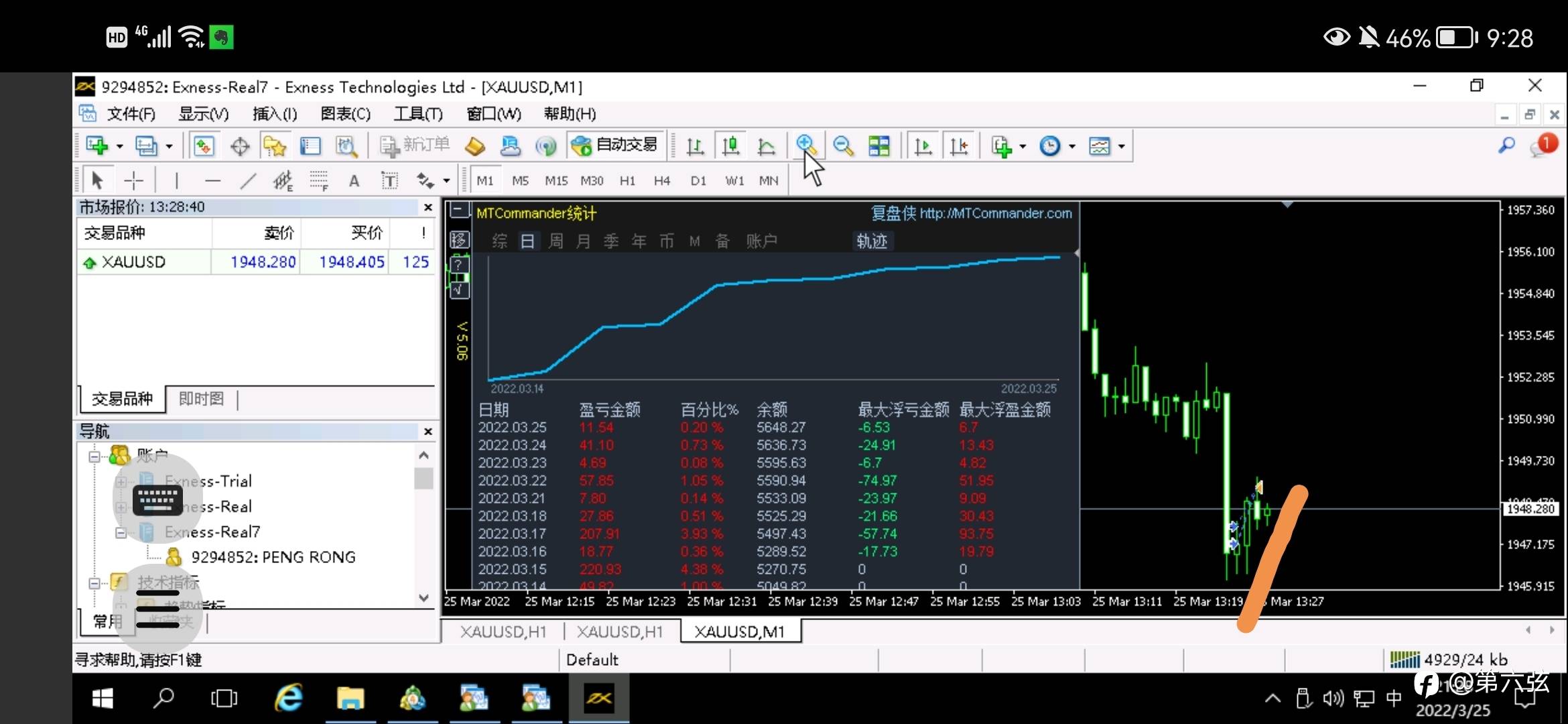Image resolution: width=1568 pixels, height=724 pixels.
Task: Toggle the 自动交易 auto trading button
Action: [x=615, y=145]
